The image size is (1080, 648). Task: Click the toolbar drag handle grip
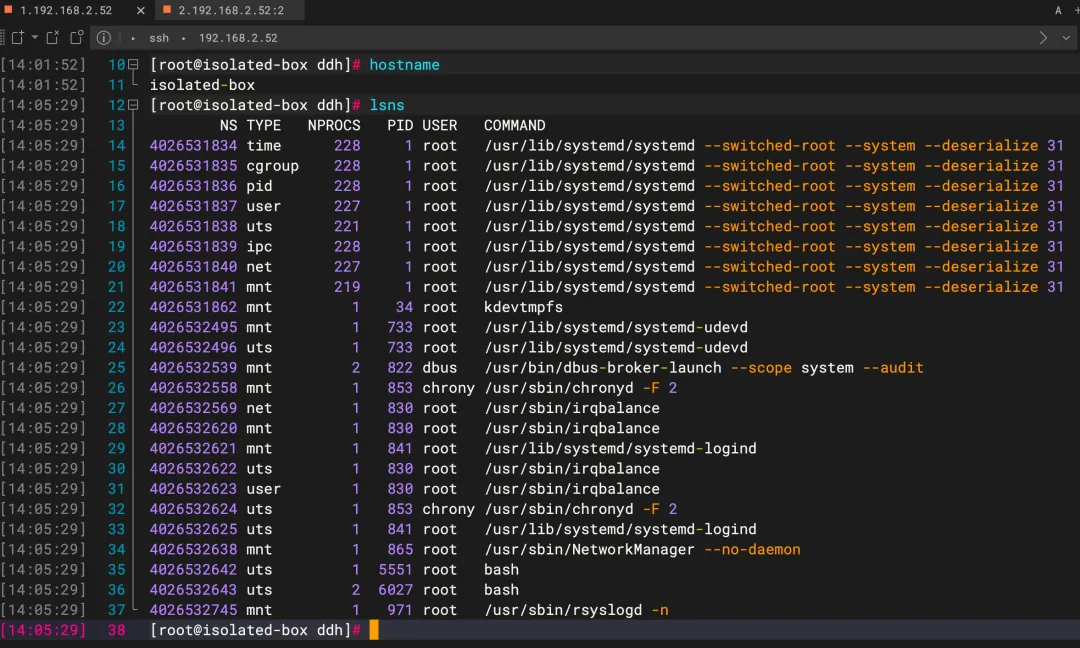(x=4, y=38)
